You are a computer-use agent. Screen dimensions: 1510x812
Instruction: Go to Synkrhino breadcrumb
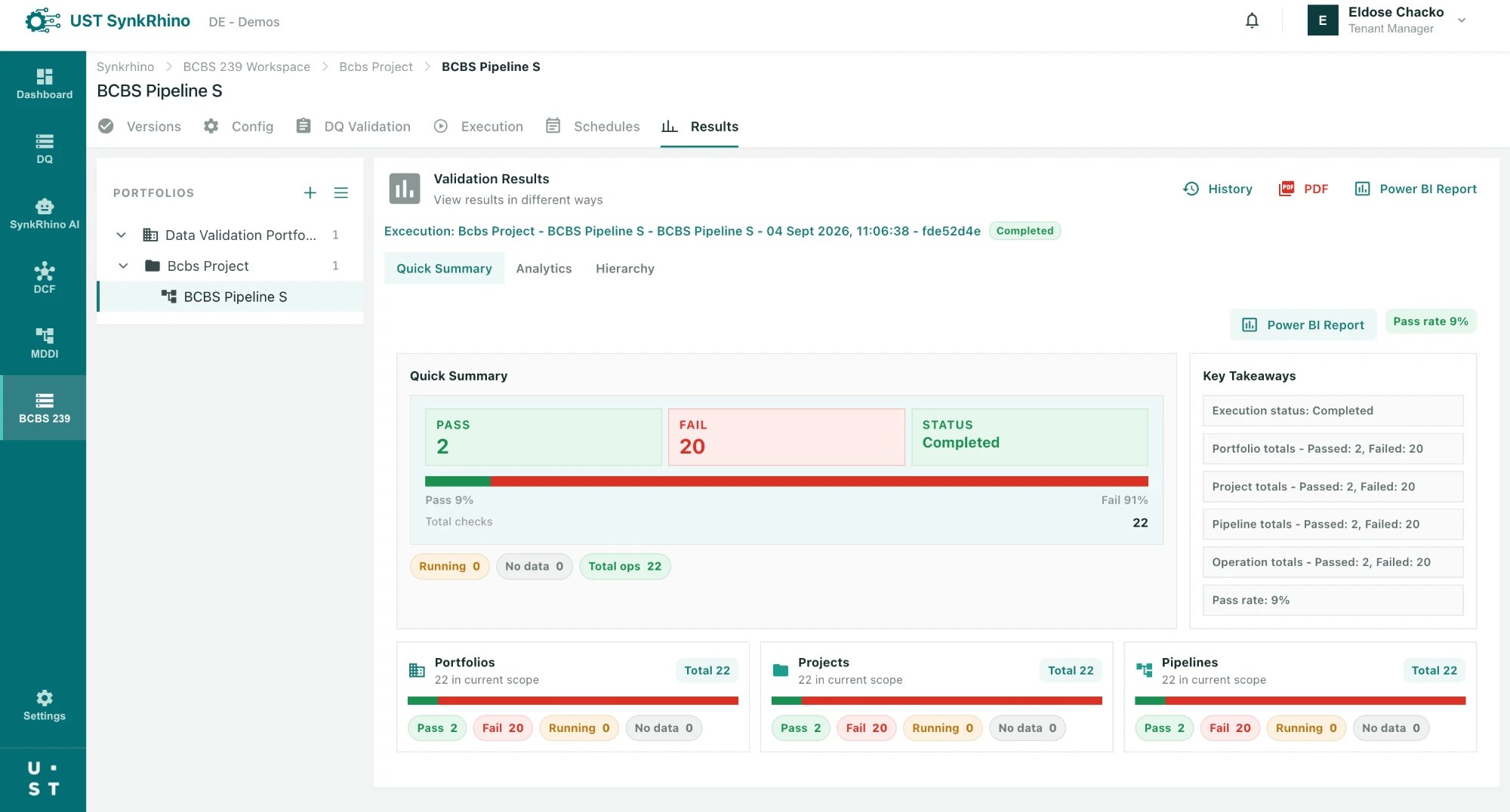[x=125, y=66]
